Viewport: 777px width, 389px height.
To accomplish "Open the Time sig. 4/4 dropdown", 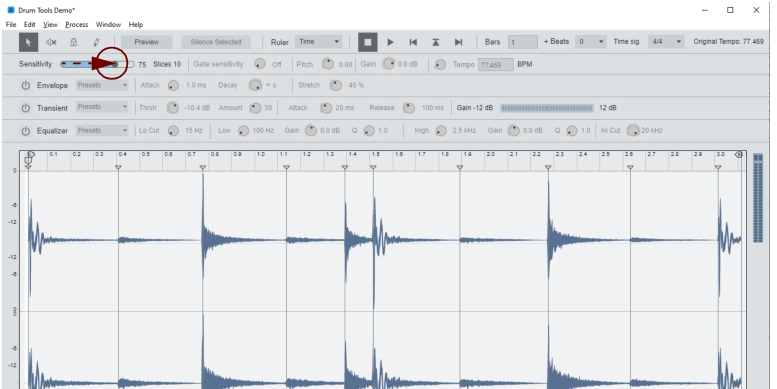I will (666, 42).
